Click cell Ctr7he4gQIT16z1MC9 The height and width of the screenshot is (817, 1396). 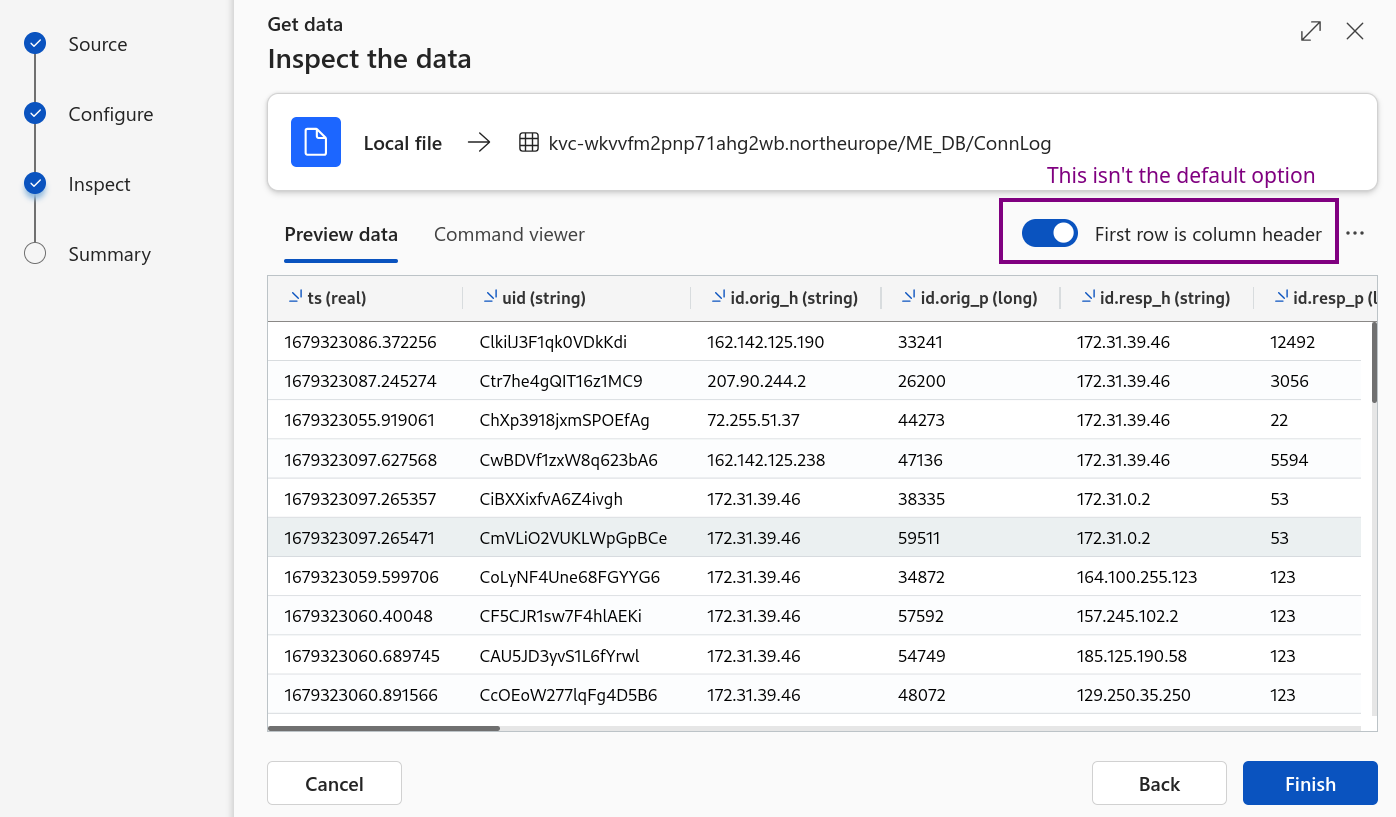click(561, 381)
